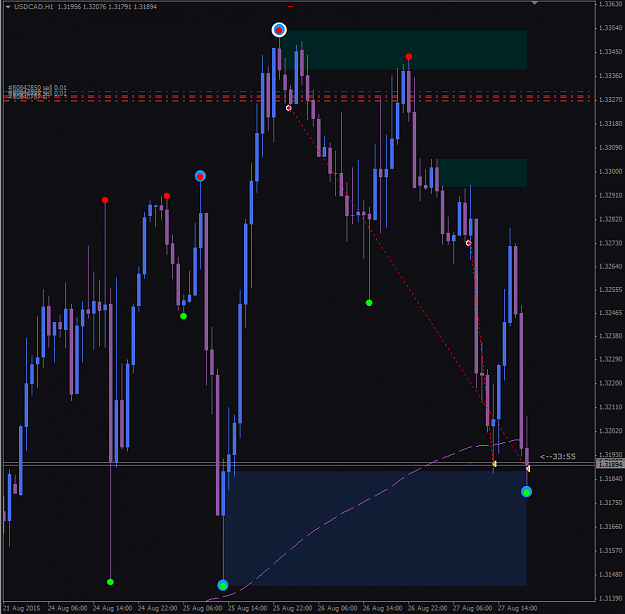The image size is (625, 614).
Task: Click the 1.31480 price axis label
Action: (610, 575)
